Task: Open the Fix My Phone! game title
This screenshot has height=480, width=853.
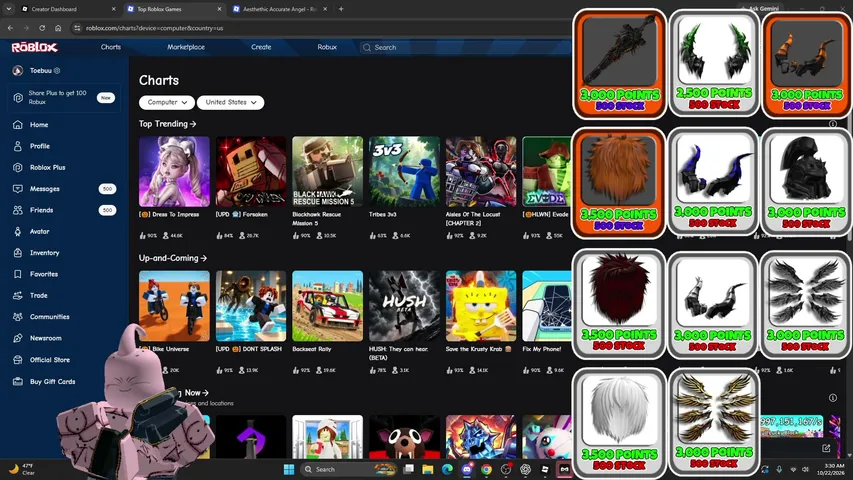Action: (x=541, y=349)
